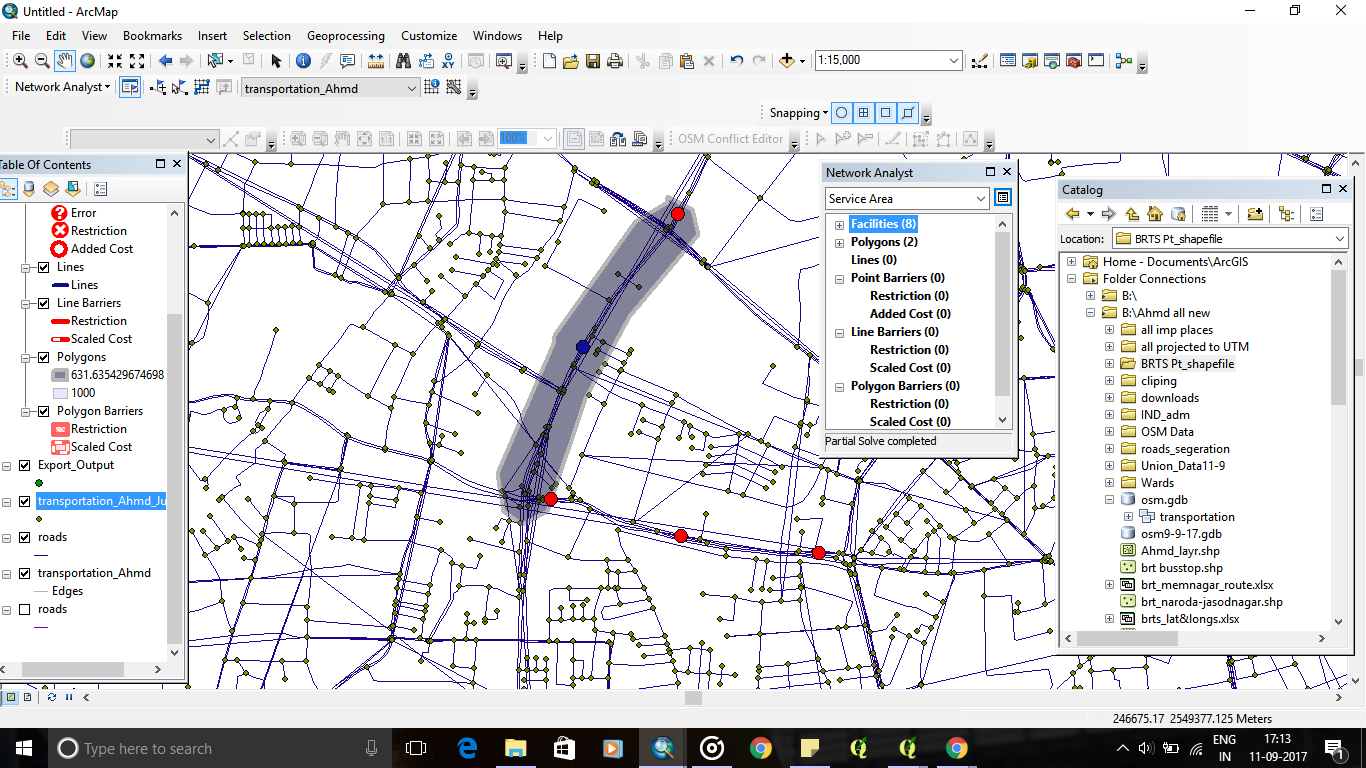Image resolution: width=1366 pixels, height=768 pixels.
Task: Open the Geoprocessing menu
Action: 345,35
